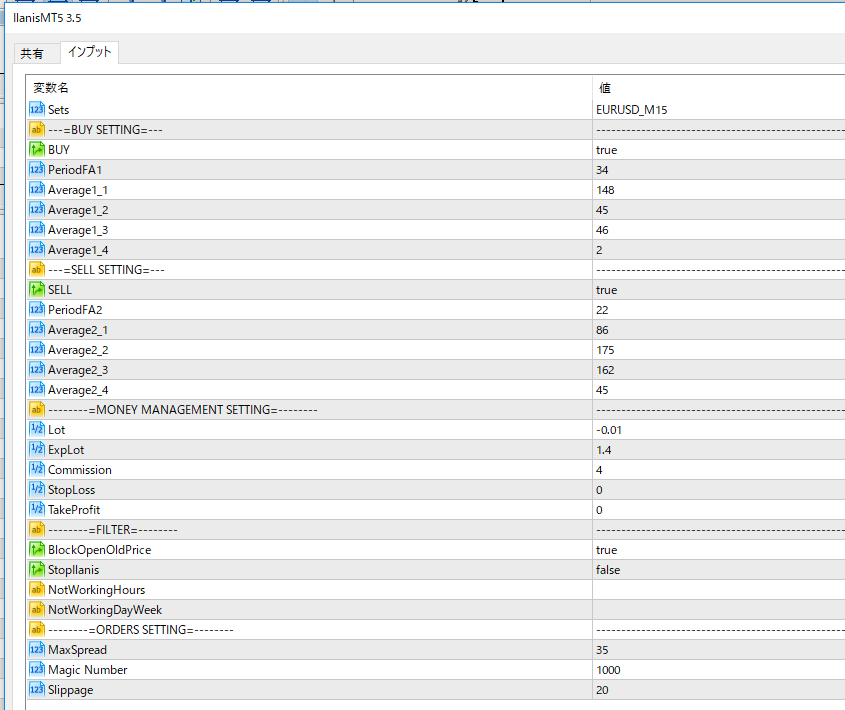This screenshot has height=710, width=845.
Task: Click the integer icon next to MaxSpread
Action: click(37, 649)
